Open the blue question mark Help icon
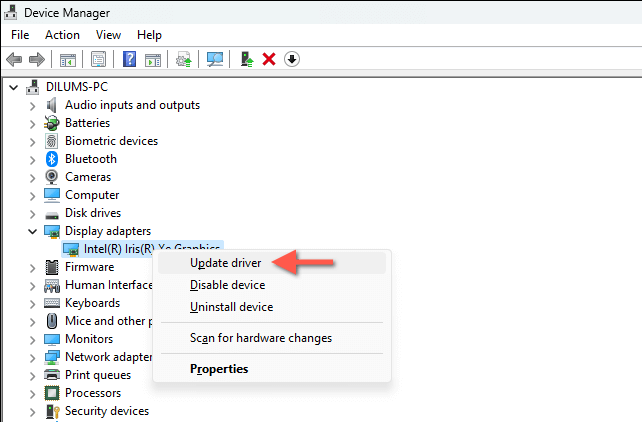Viewport: 642px width, 422px height. [x=129, y=59]
